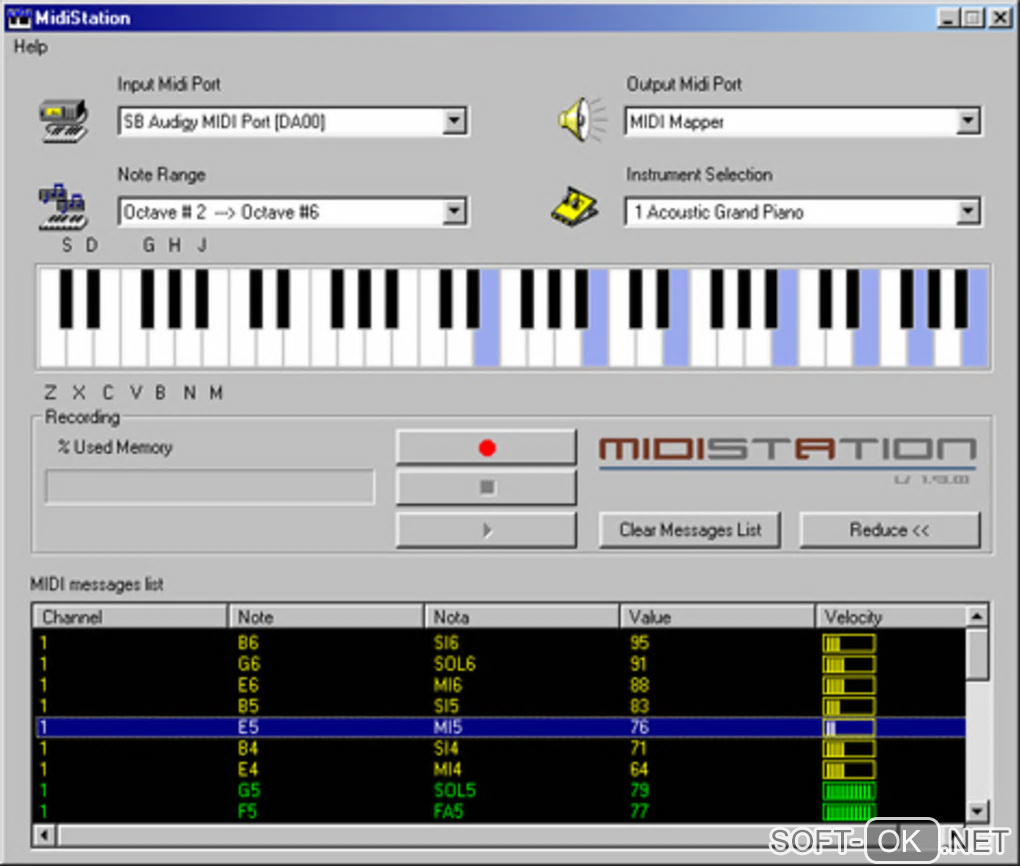
Task: Click the first highlighted blue piano key
Action: click(x=487, y=348)
